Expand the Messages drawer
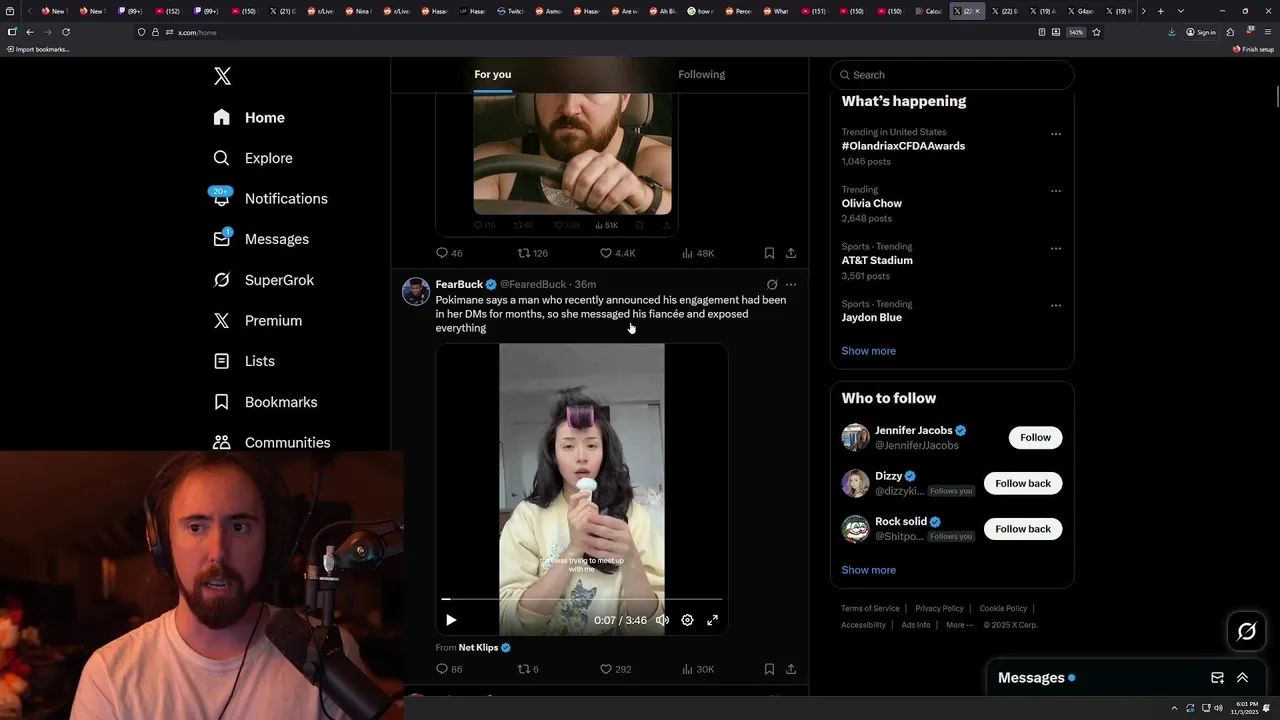The image size is (1280, 720). [1243, 678]
